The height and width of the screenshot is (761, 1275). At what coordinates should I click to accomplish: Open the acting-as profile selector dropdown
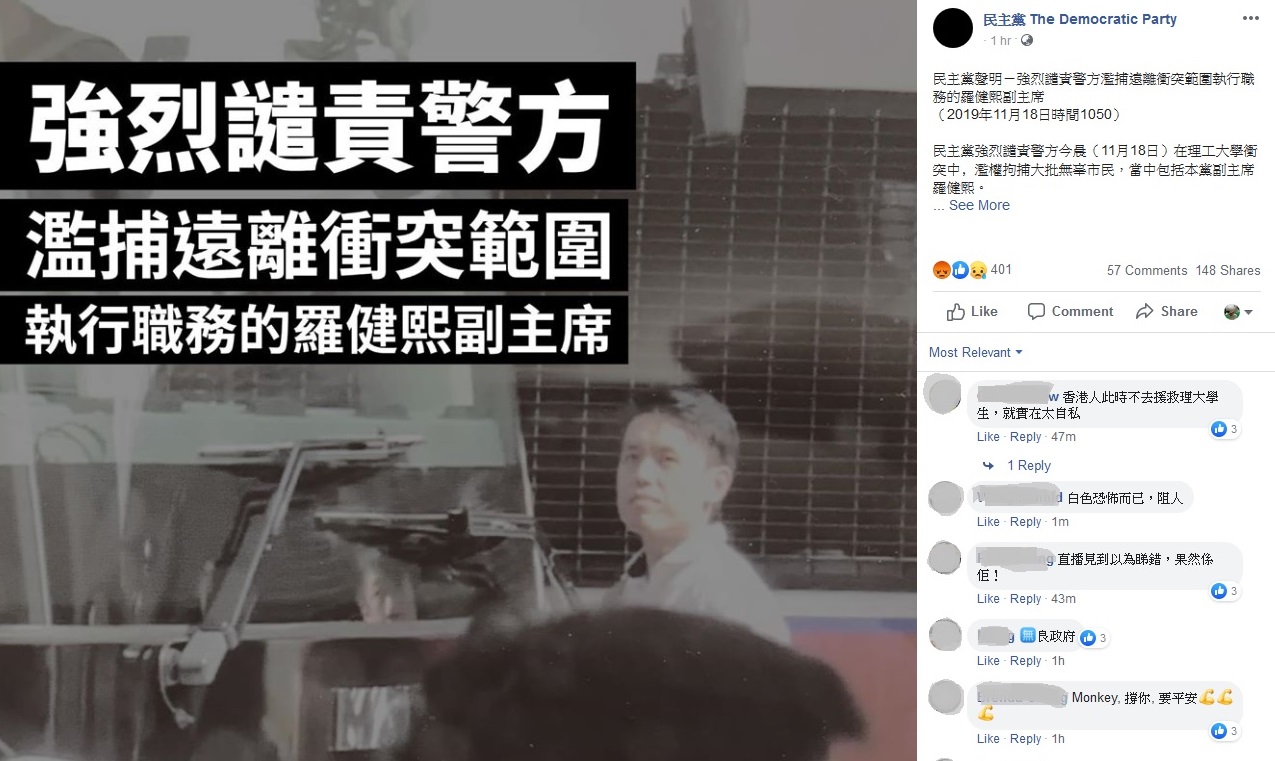[x=1238, y=312]
